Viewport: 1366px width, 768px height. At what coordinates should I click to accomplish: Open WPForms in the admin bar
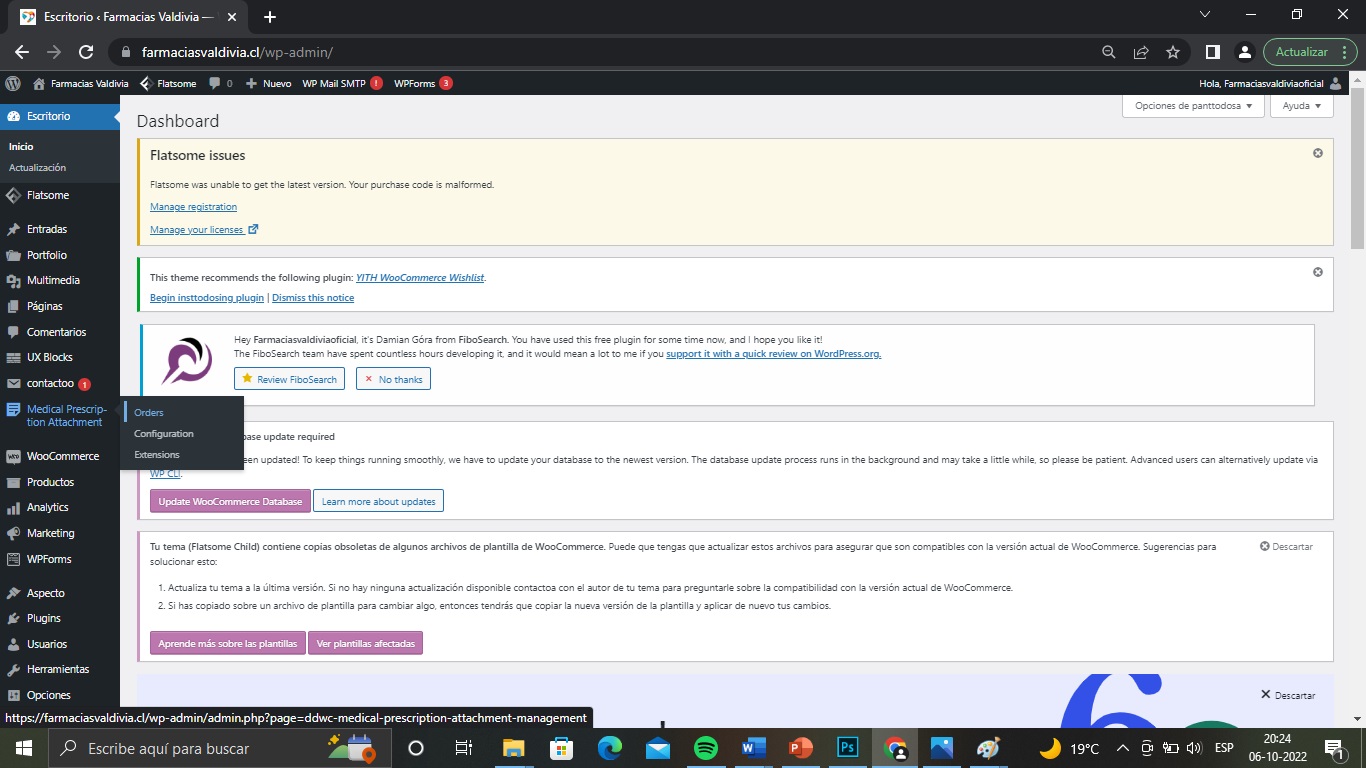pos(423,84)
